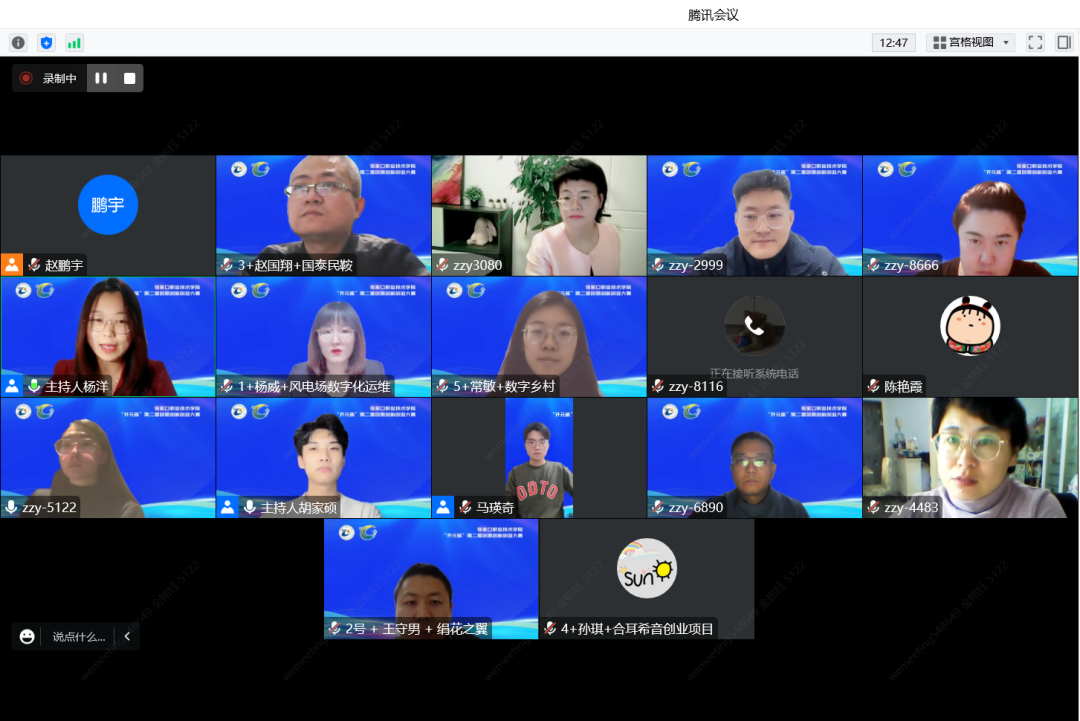
Task: Enter full screen mode
Action: [1035, 42]
